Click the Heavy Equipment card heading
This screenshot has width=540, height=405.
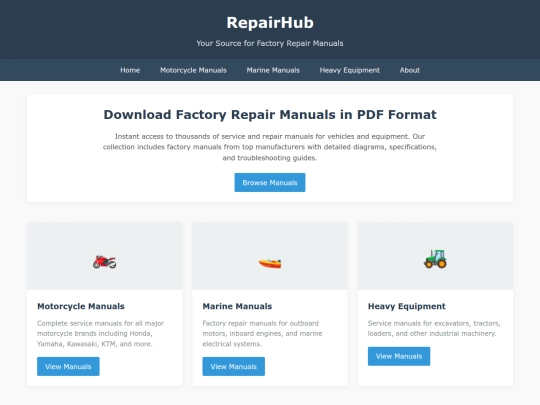(x=407, y=306)
